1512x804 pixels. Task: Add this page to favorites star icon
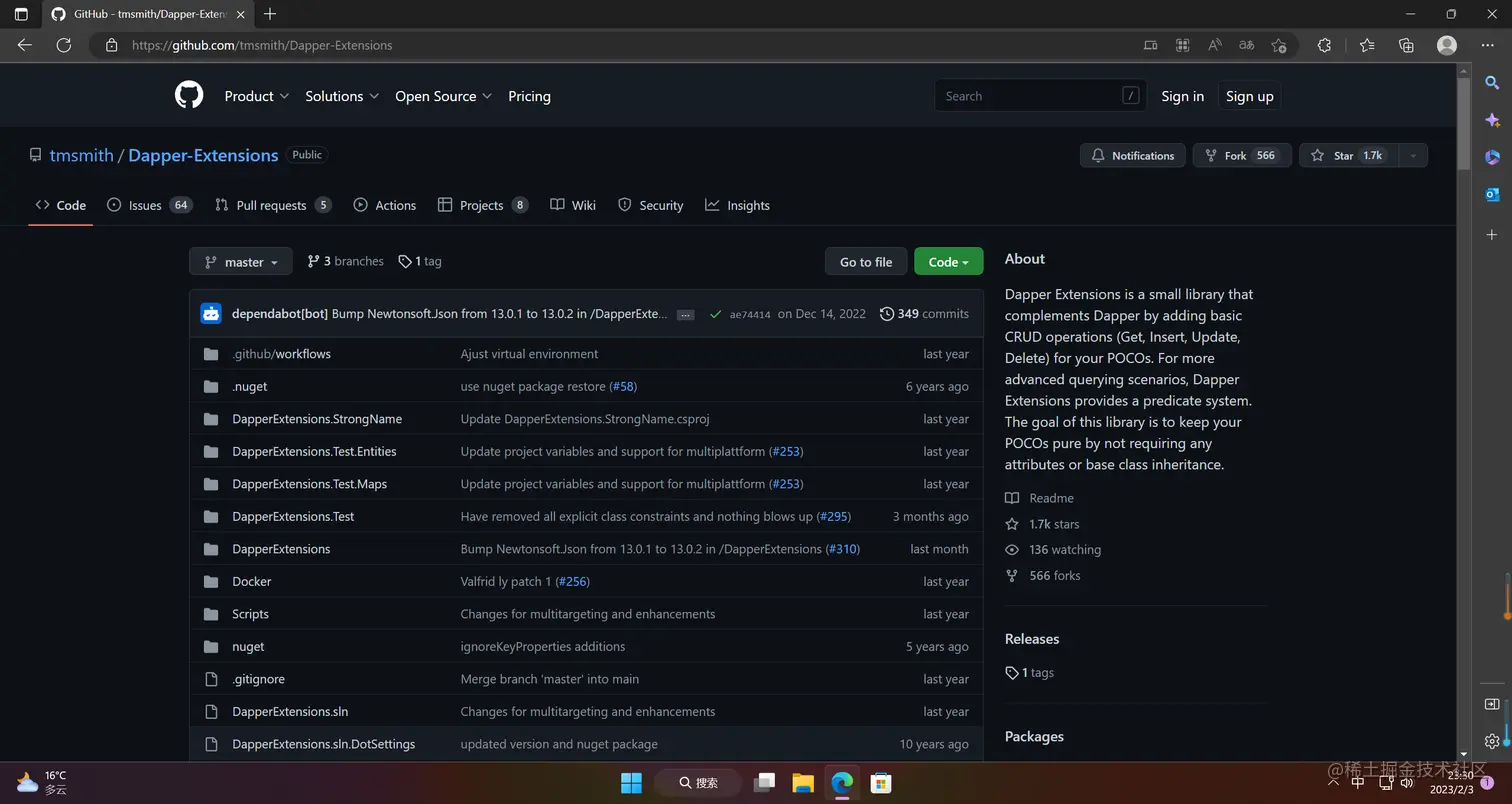coord(1279,45)
